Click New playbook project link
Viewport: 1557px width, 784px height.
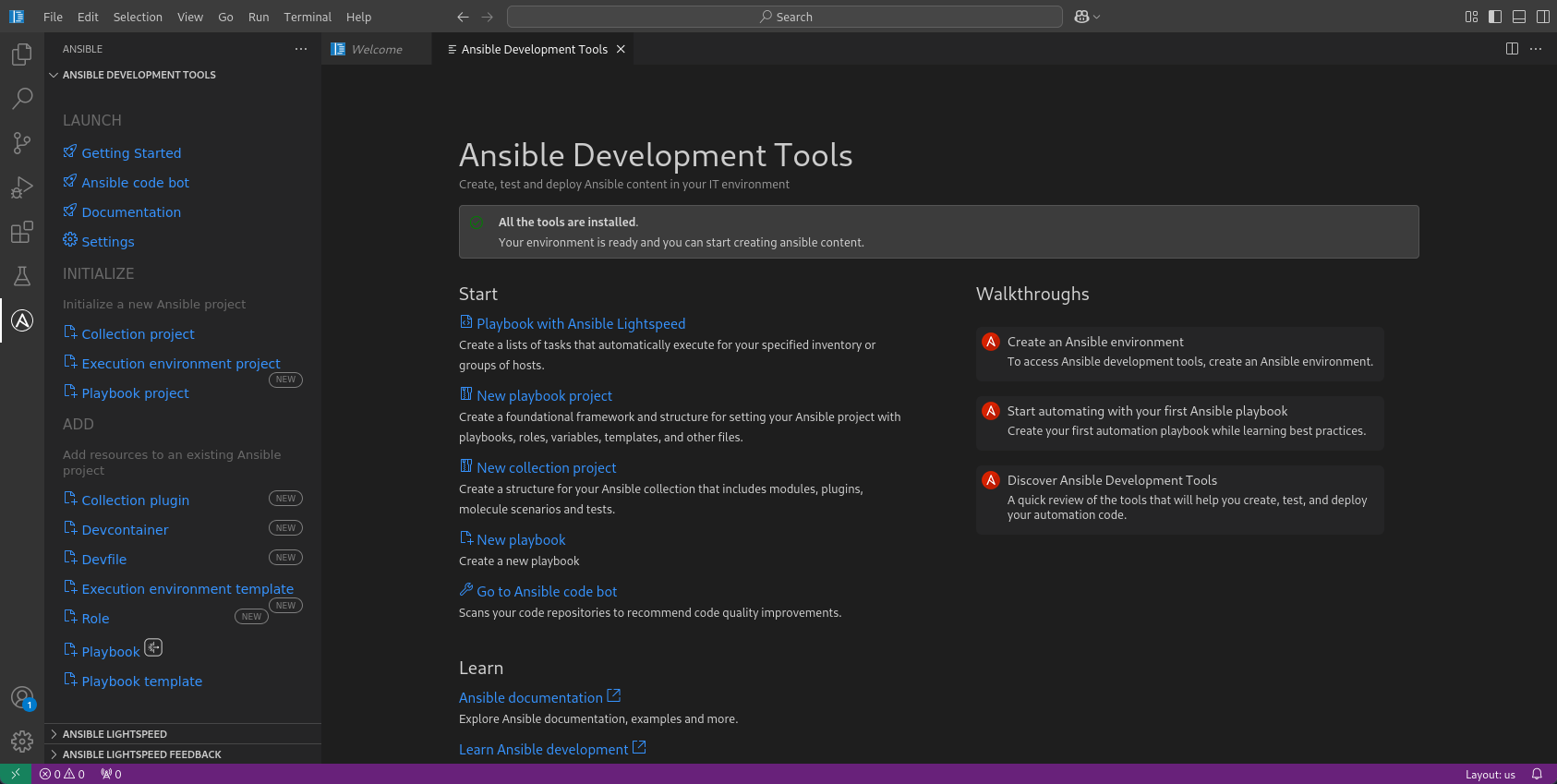[544, 396]
